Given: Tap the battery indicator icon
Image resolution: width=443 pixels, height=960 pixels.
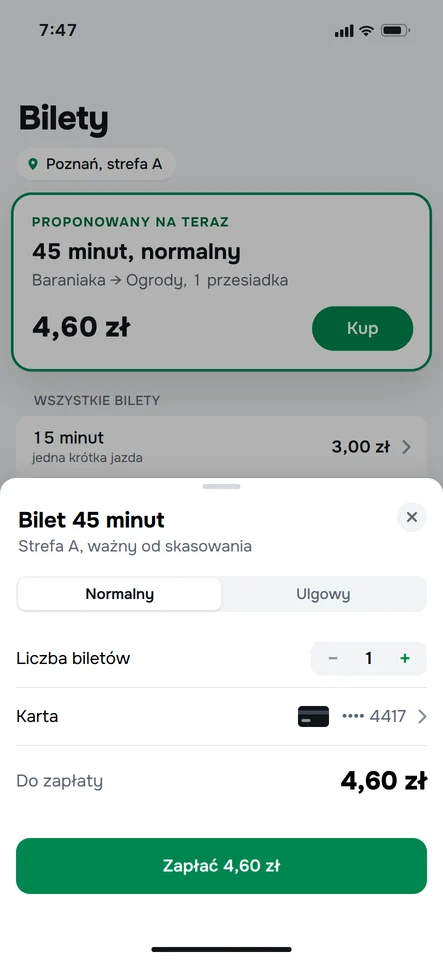Looking at the screenshot, I should 395,31.
